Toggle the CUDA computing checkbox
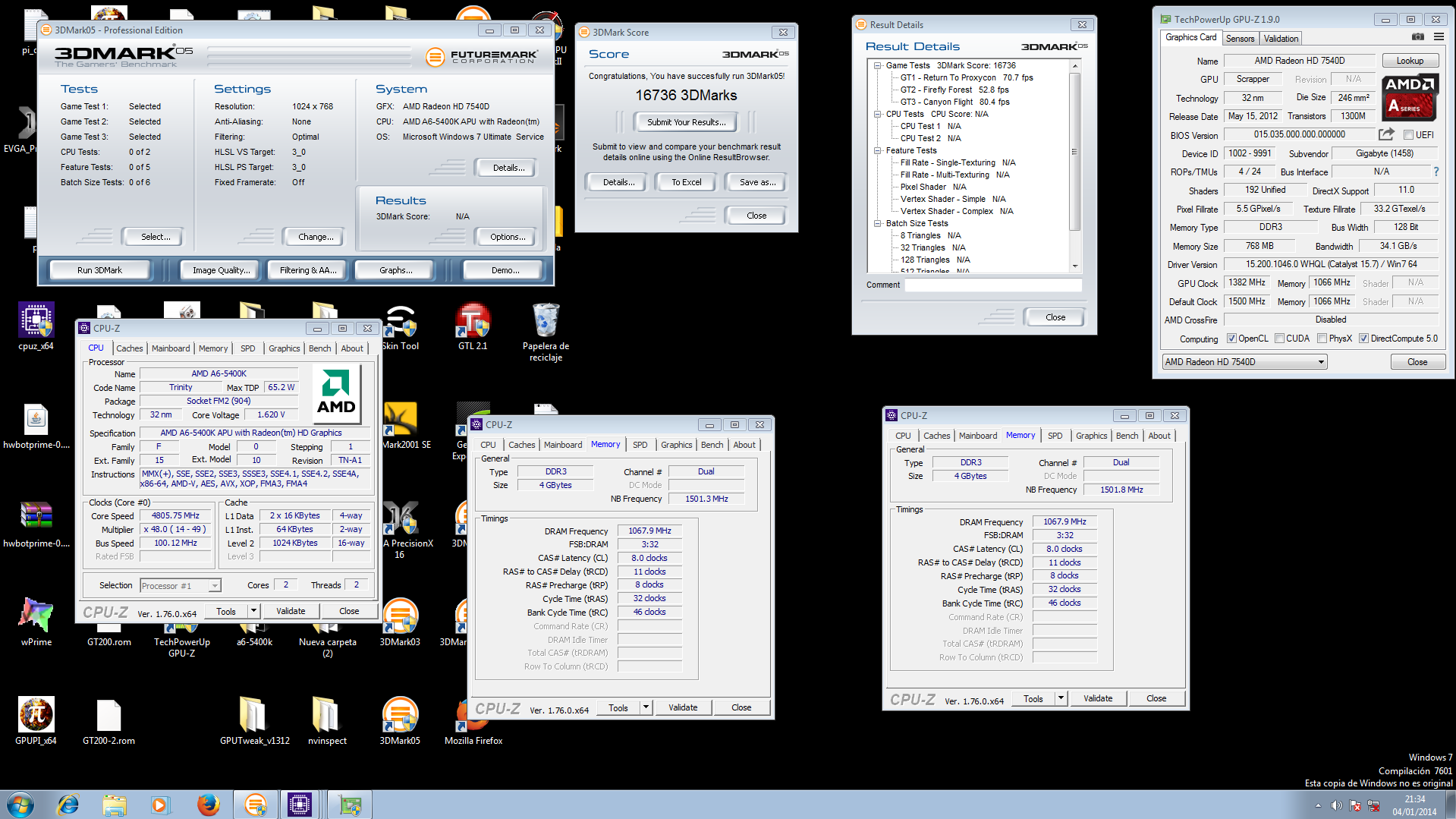1456x819 pixels. click(1279, 339)
